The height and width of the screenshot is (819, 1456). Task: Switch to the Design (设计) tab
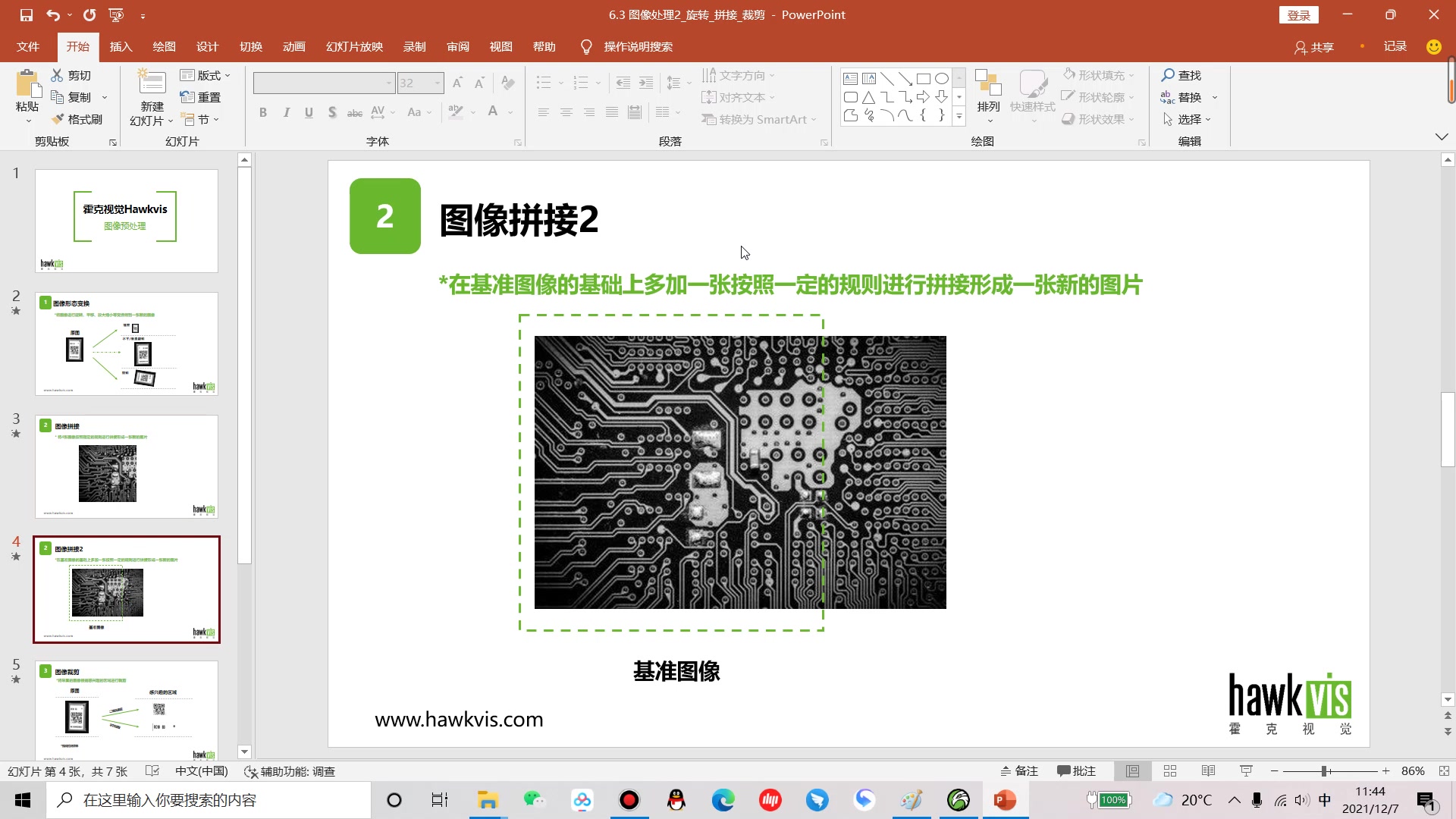[x=207, y=46]
